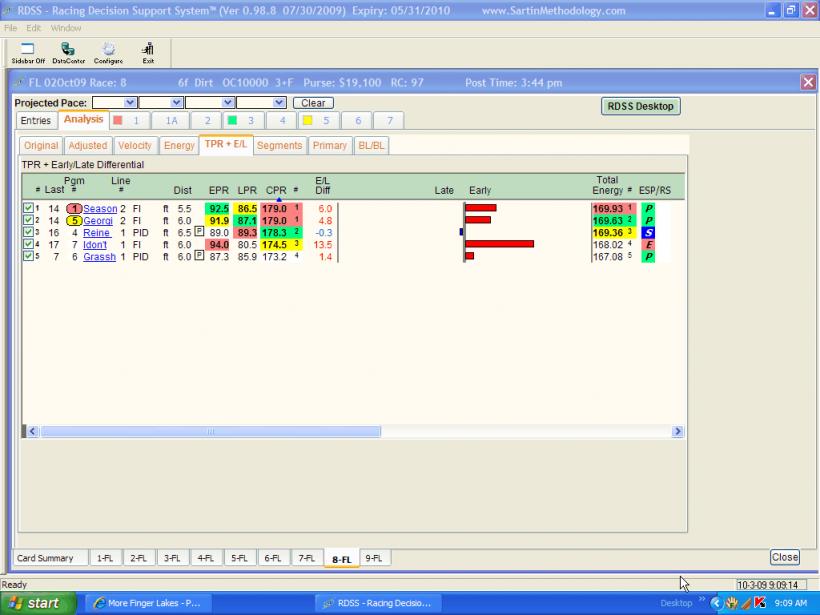Click the scrollbar left arrow
The height and width of the screenshot is (615, 820).
click(32, 431)
